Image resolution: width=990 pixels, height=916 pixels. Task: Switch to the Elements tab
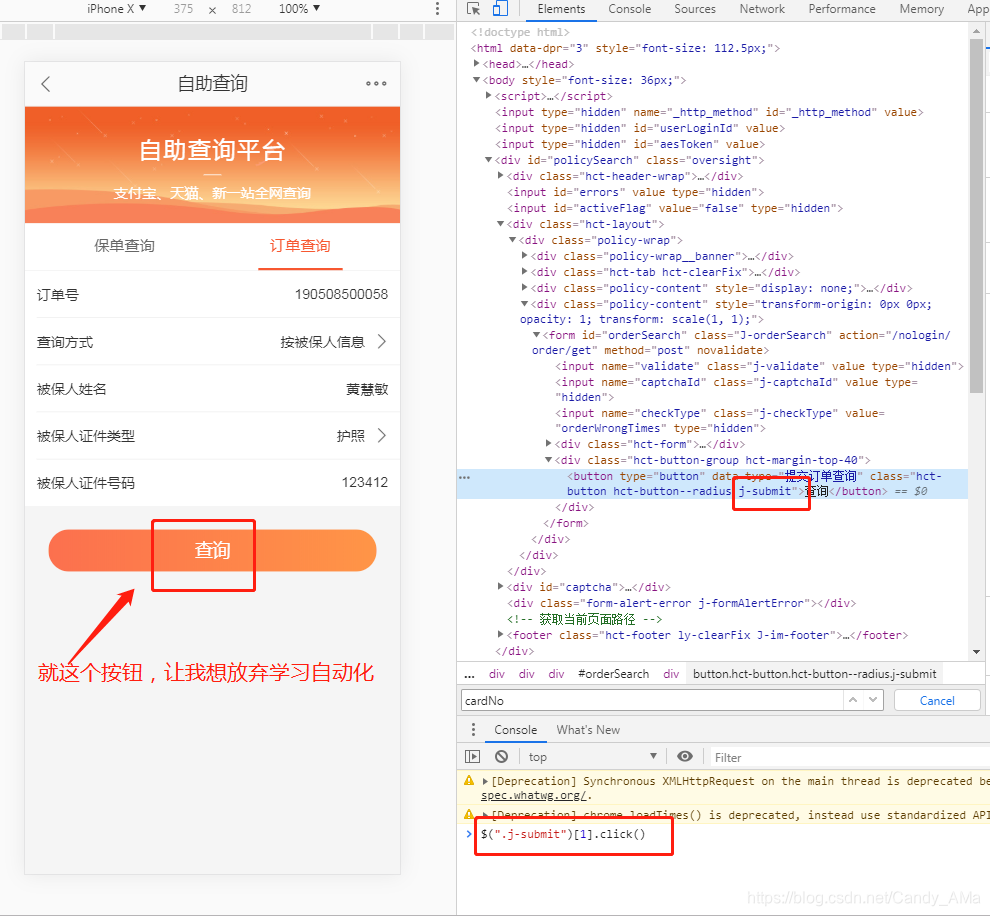point(561,9)
